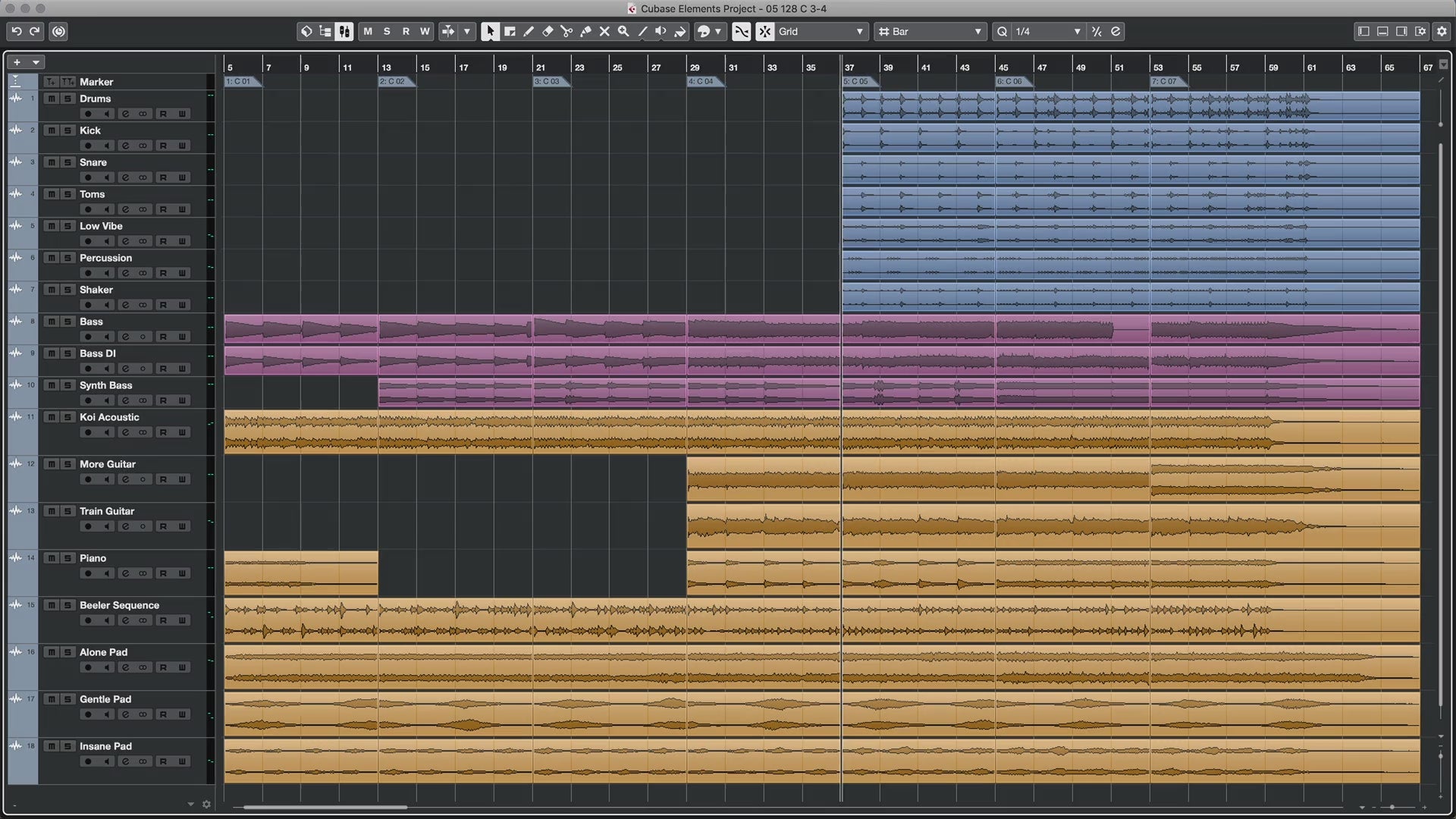Open track list settings gear at bottom
Viewport: 1456px width, 819px height.
point(206,805)
